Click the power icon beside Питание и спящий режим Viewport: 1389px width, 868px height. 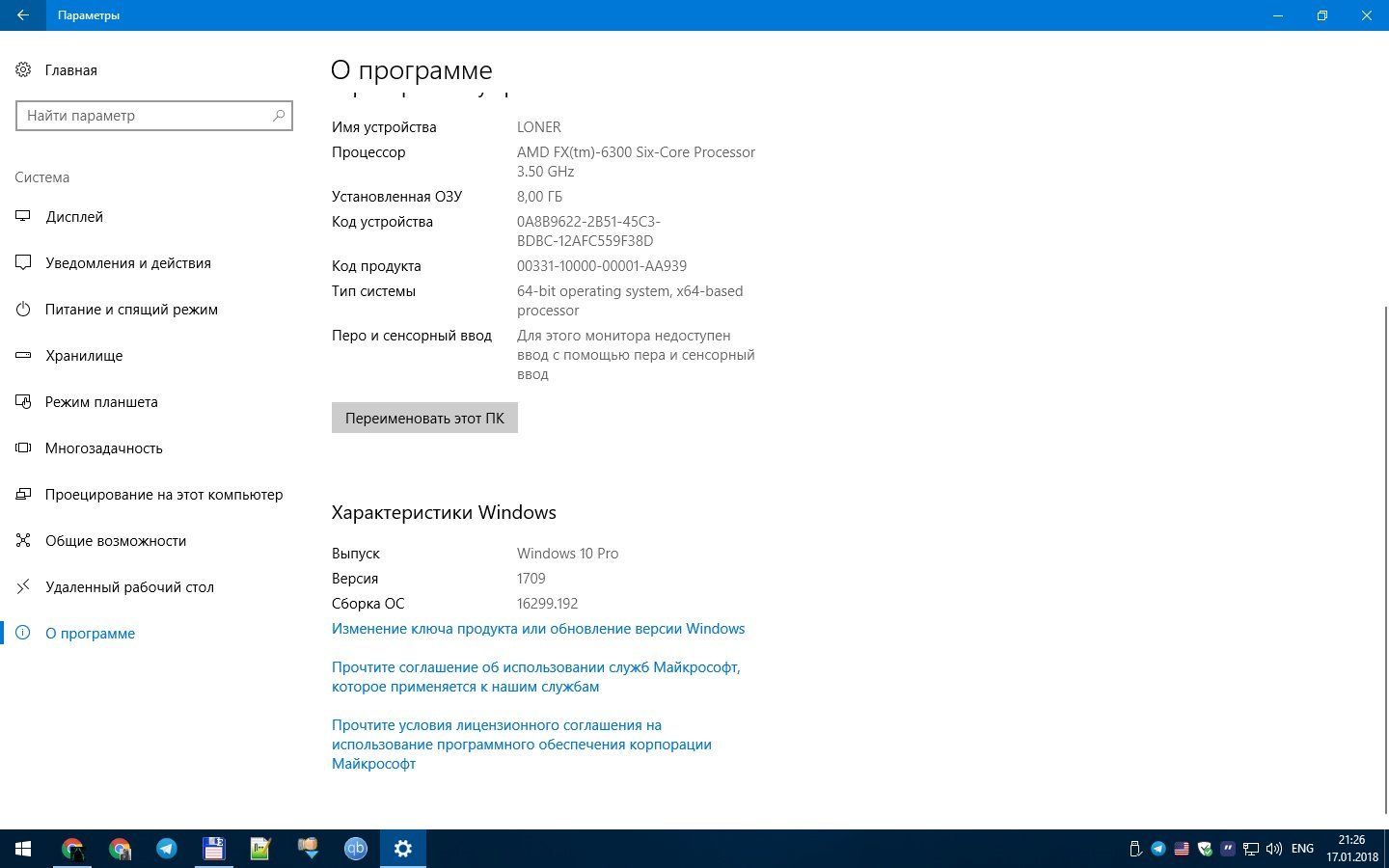point(23,309)
